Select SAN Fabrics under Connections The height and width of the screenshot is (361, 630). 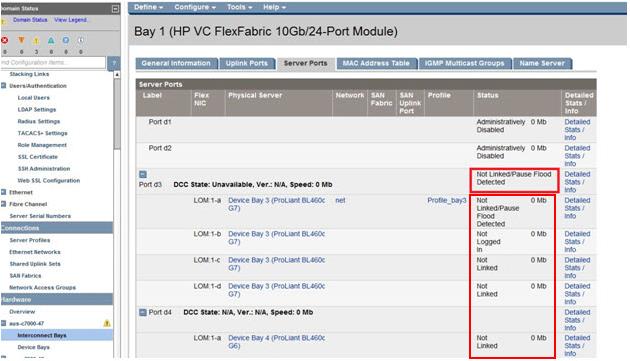coord(25,276)
